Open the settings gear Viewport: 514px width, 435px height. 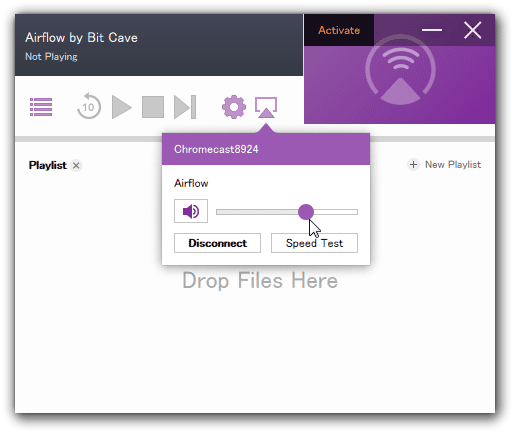point(234,107)
